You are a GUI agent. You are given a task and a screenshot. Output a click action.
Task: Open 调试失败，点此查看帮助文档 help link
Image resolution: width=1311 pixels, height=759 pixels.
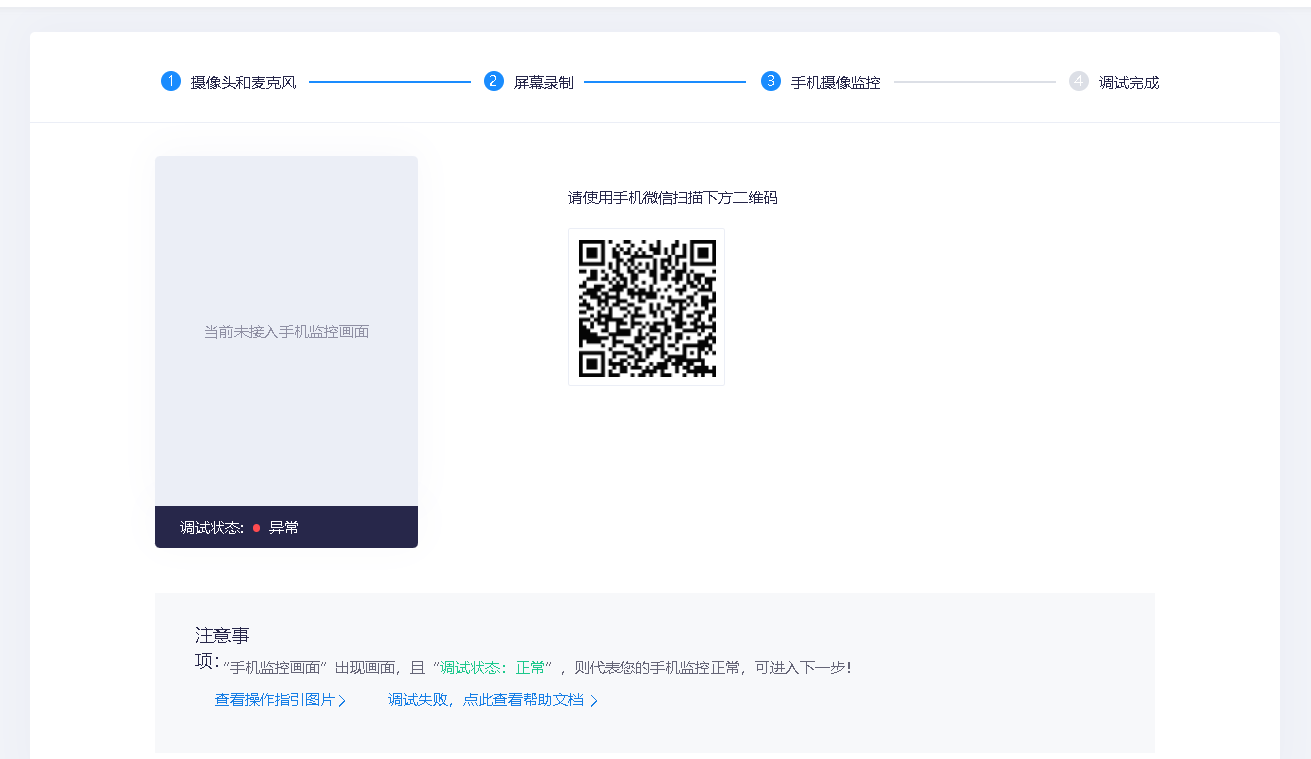pyautogui.click(x=486, y=700)
